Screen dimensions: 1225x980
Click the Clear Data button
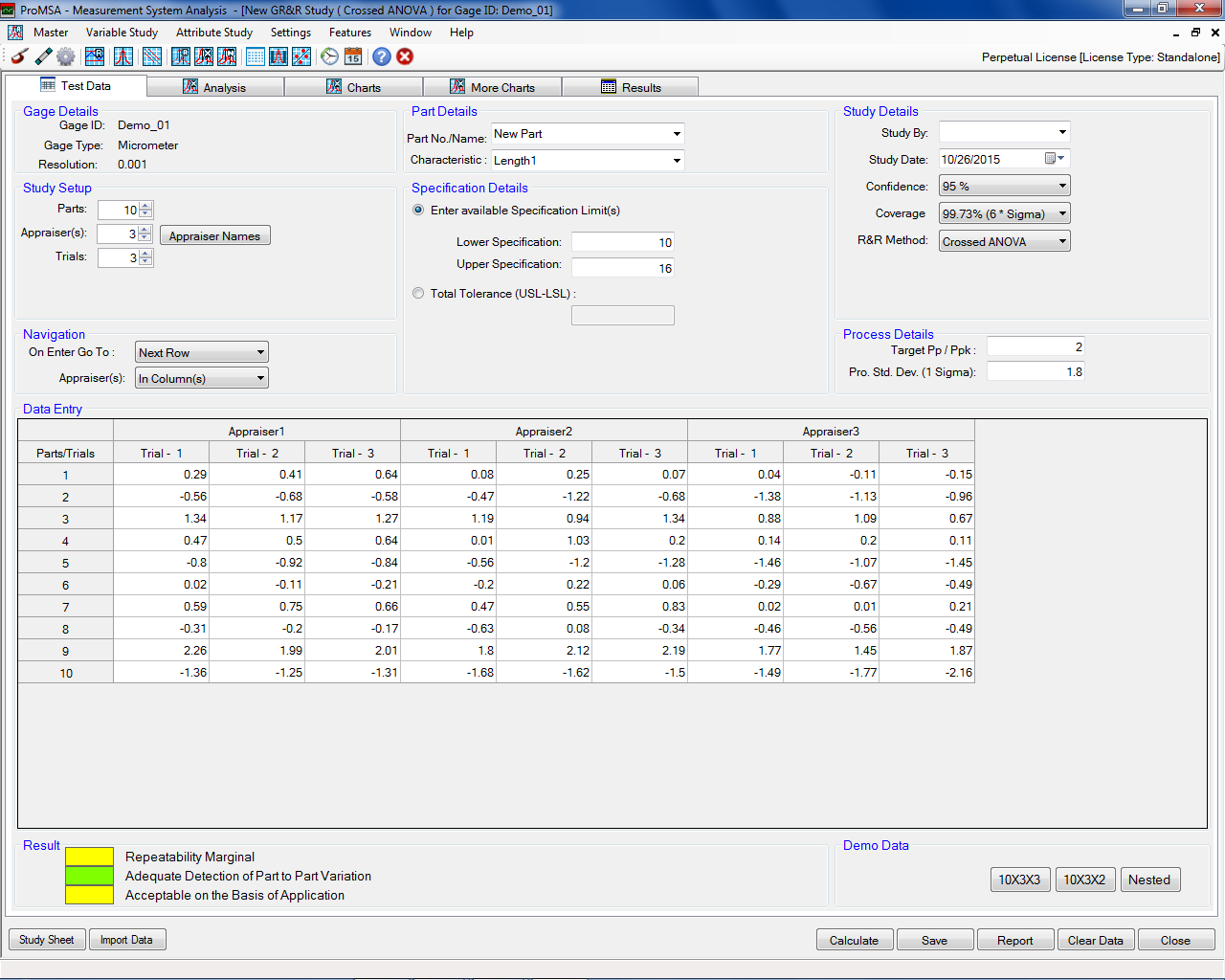1096,940
